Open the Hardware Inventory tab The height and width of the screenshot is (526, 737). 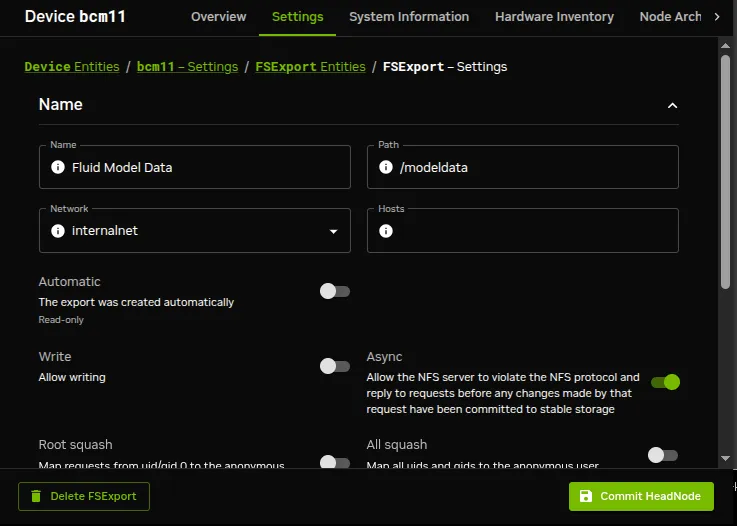coord(554,17)
